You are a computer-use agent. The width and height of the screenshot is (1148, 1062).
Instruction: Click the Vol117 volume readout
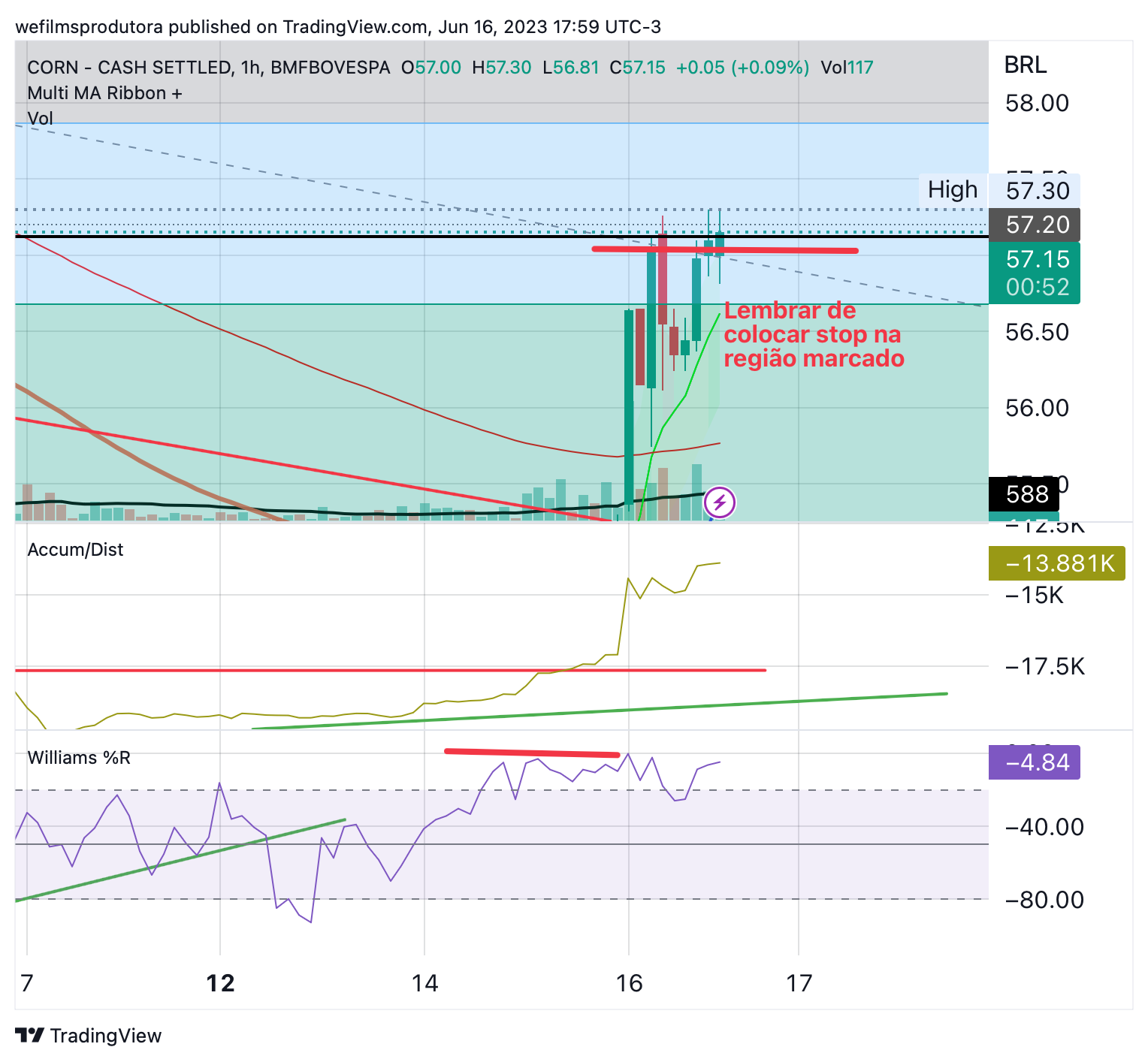pyautogui.click(x=847, y=68)
